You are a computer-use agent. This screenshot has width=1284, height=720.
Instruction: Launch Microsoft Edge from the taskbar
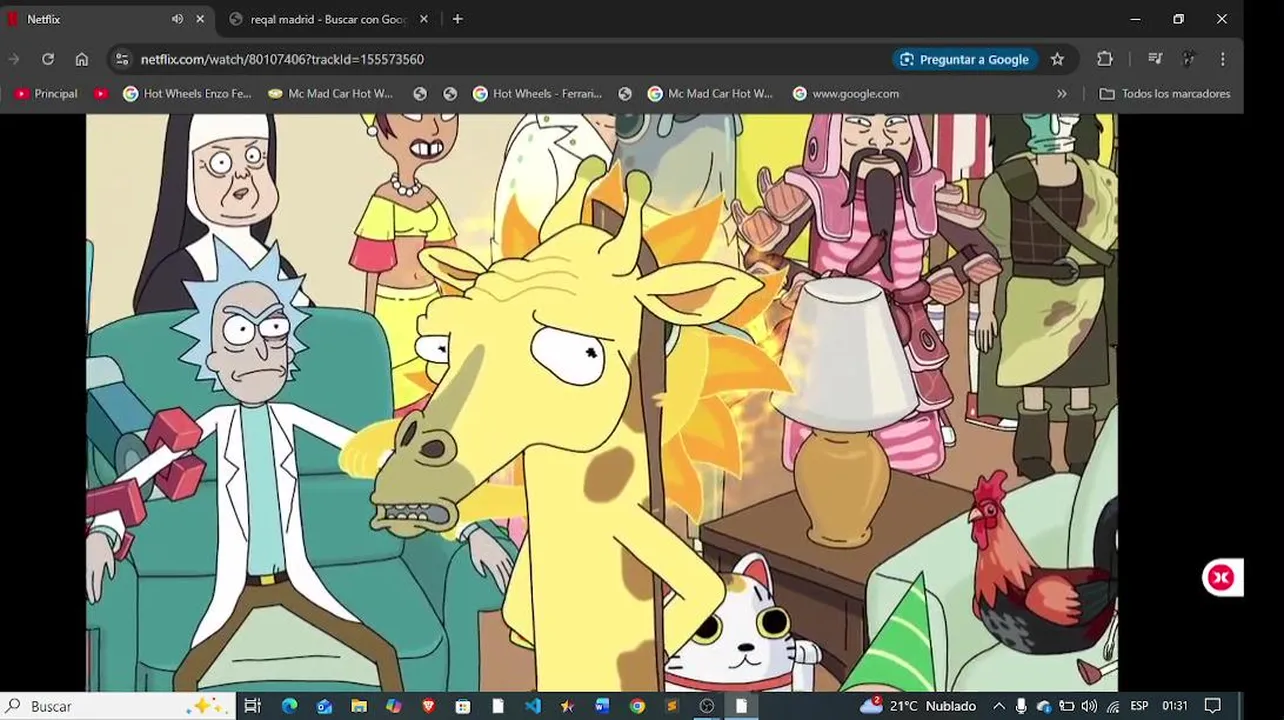point(289,706)
